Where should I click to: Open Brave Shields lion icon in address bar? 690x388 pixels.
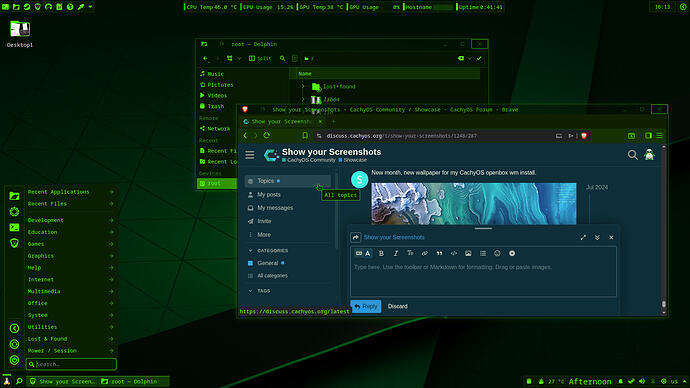click(x=584, y=136)
